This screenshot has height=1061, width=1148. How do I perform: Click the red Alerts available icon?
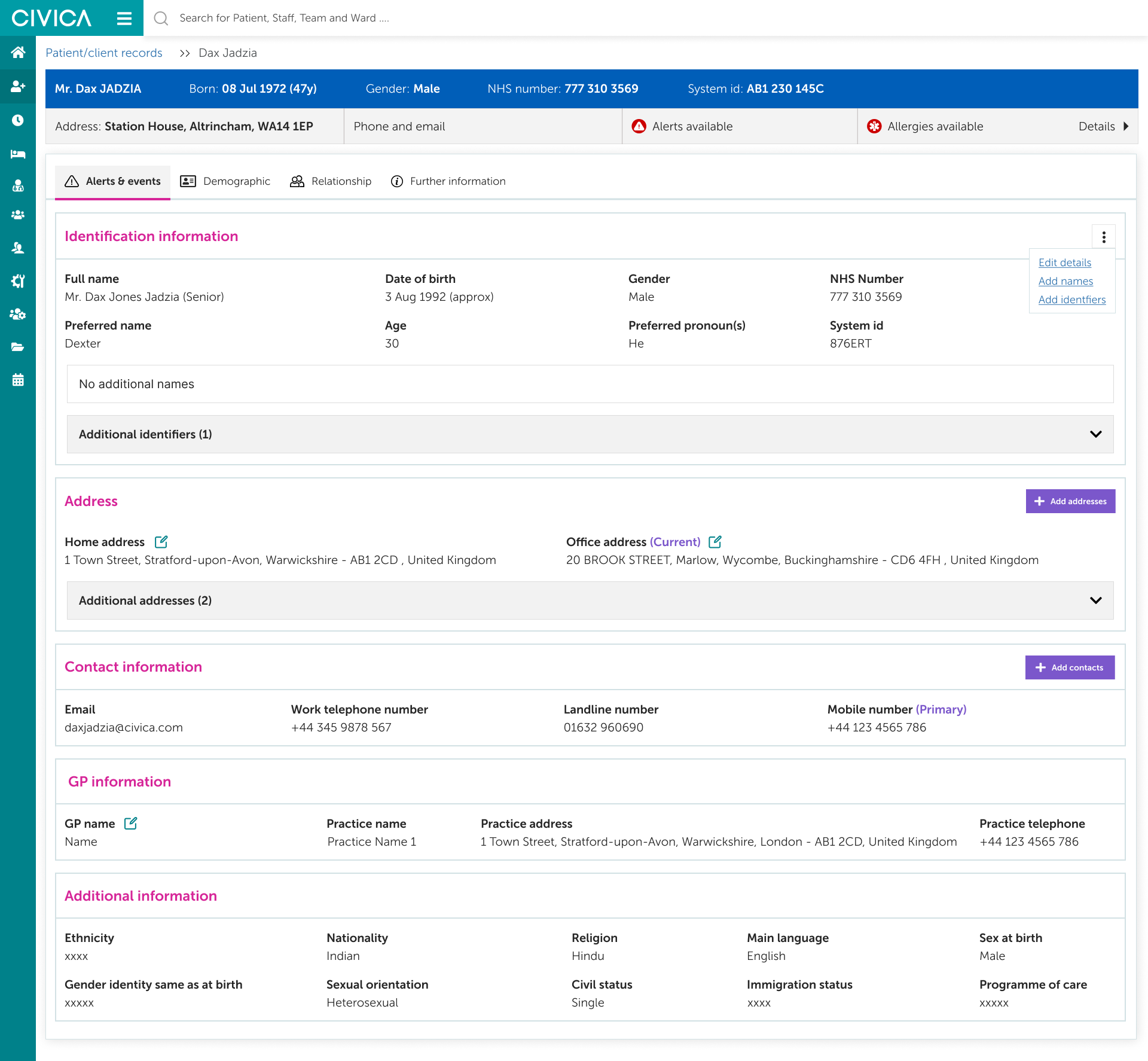pyautogui.click(x=639, y=126)
